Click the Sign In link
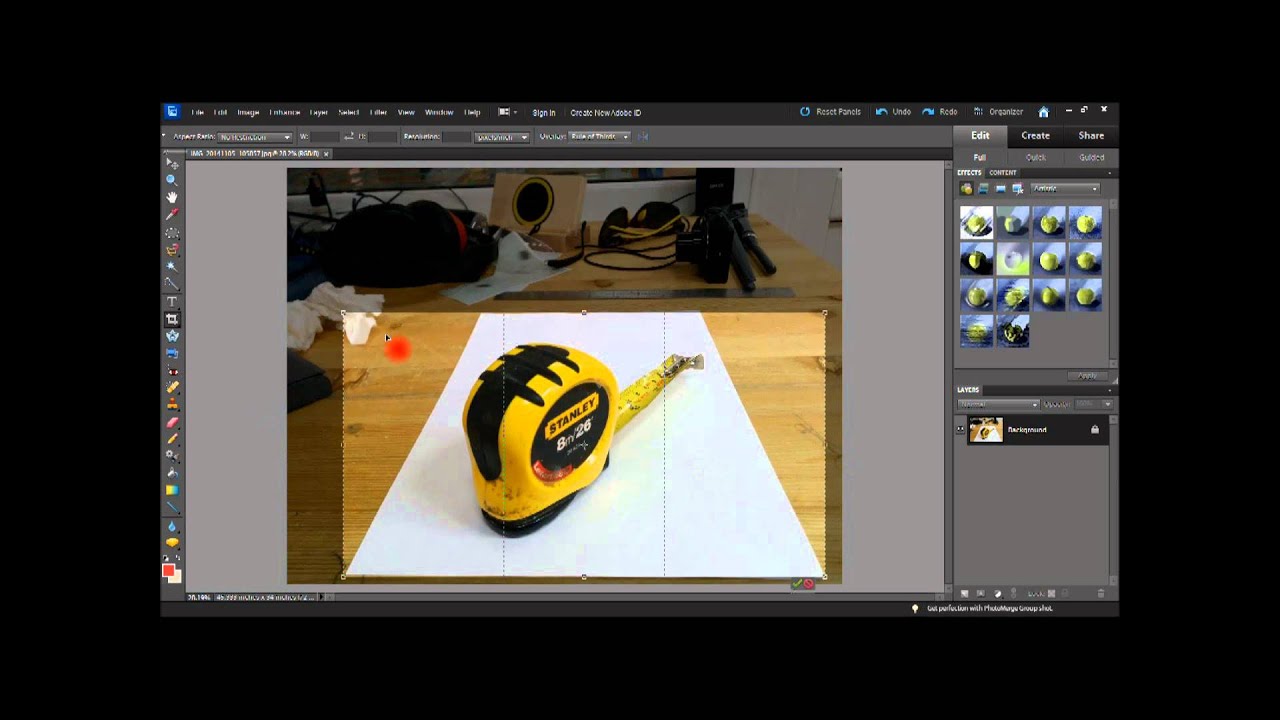The width and height of the screenshot is (1280, 720). (544, 112)
